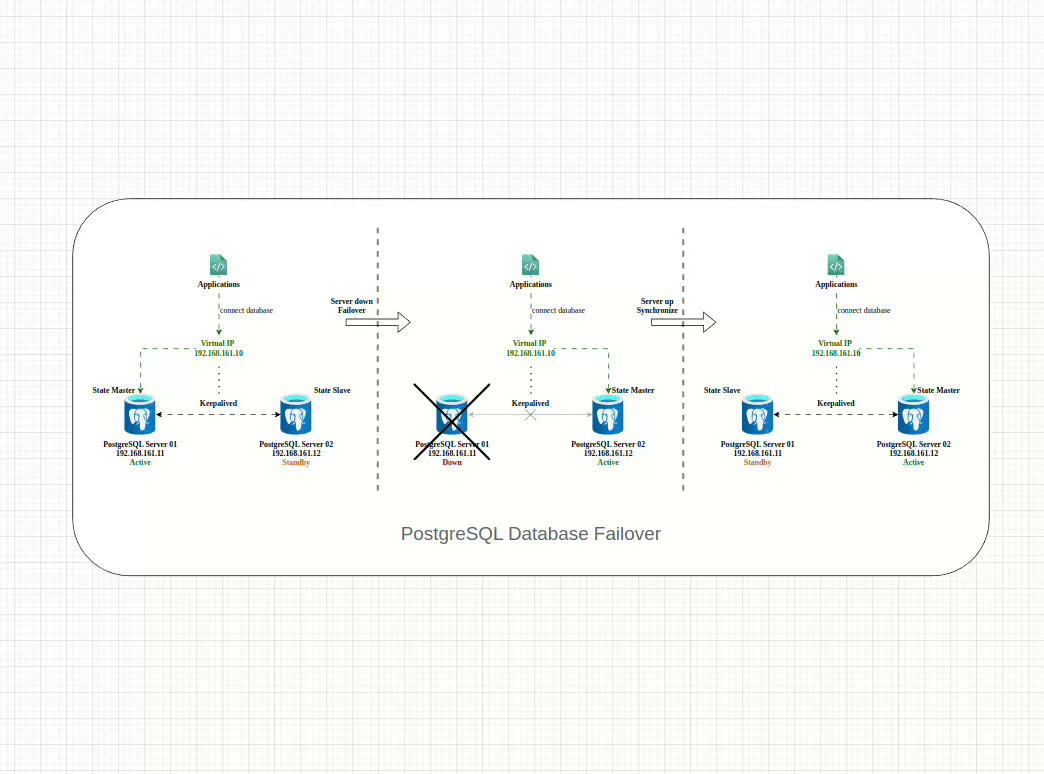Screen dimensions: 1044x774
Task: Click 'Virtual IP 192.168.161.10' in the right diagram
Action: [836, 348]
